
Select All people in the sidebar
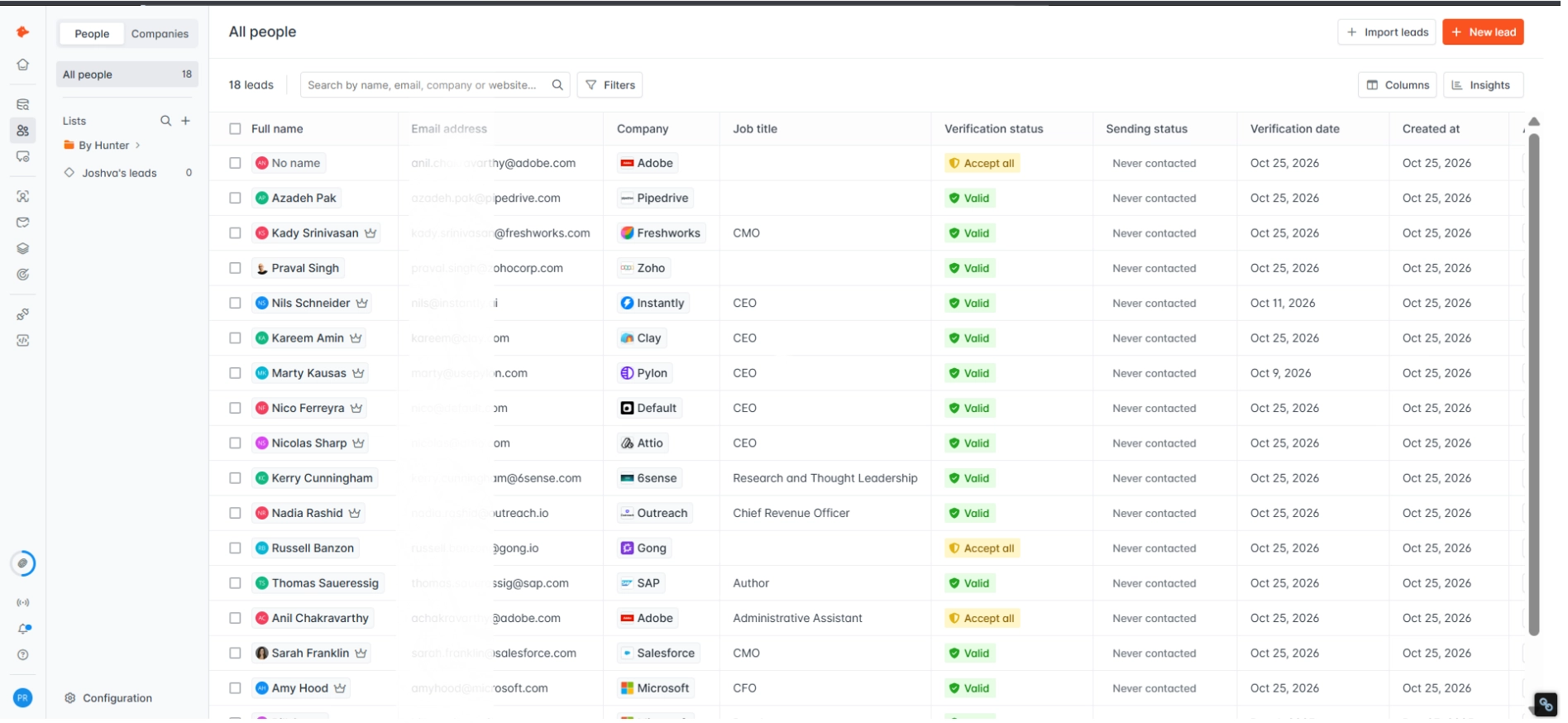point(127,74)
